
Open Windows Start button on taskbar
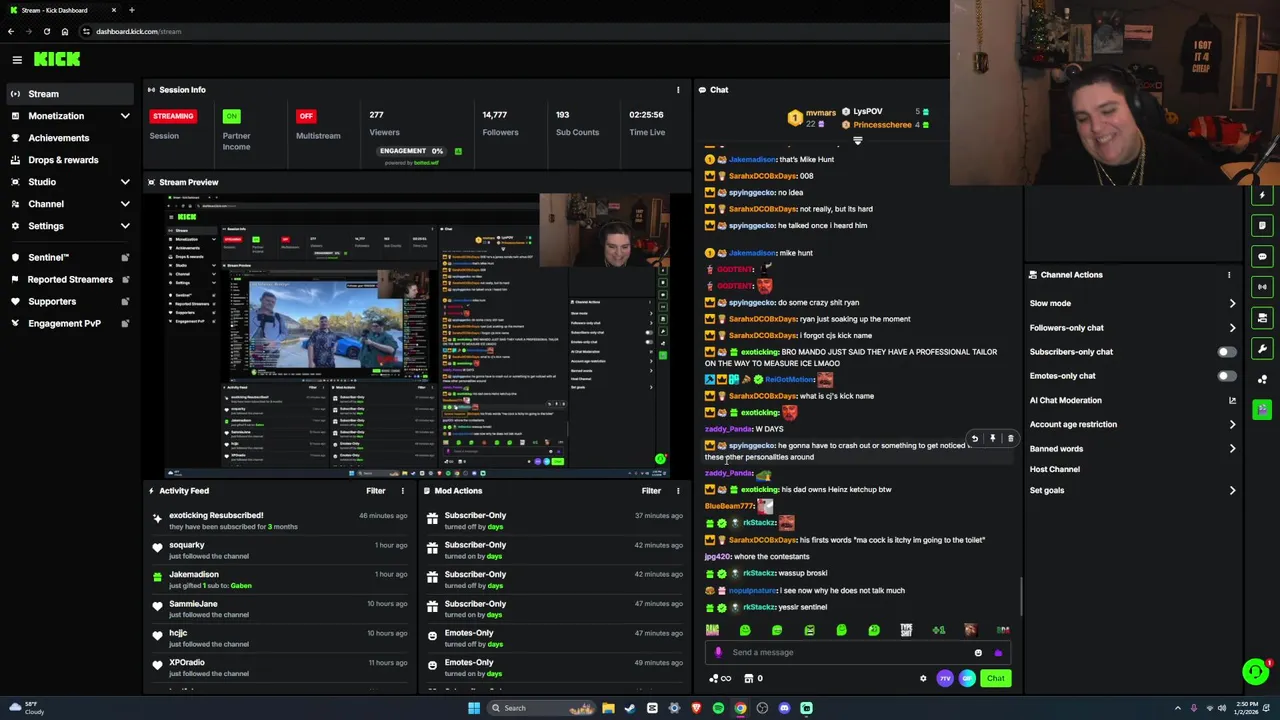[474, 708]
